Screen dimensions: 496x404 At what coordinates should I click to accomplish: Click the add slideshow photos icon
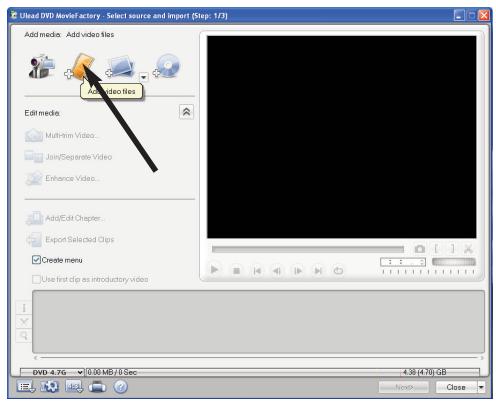click(x=121, y=66)
